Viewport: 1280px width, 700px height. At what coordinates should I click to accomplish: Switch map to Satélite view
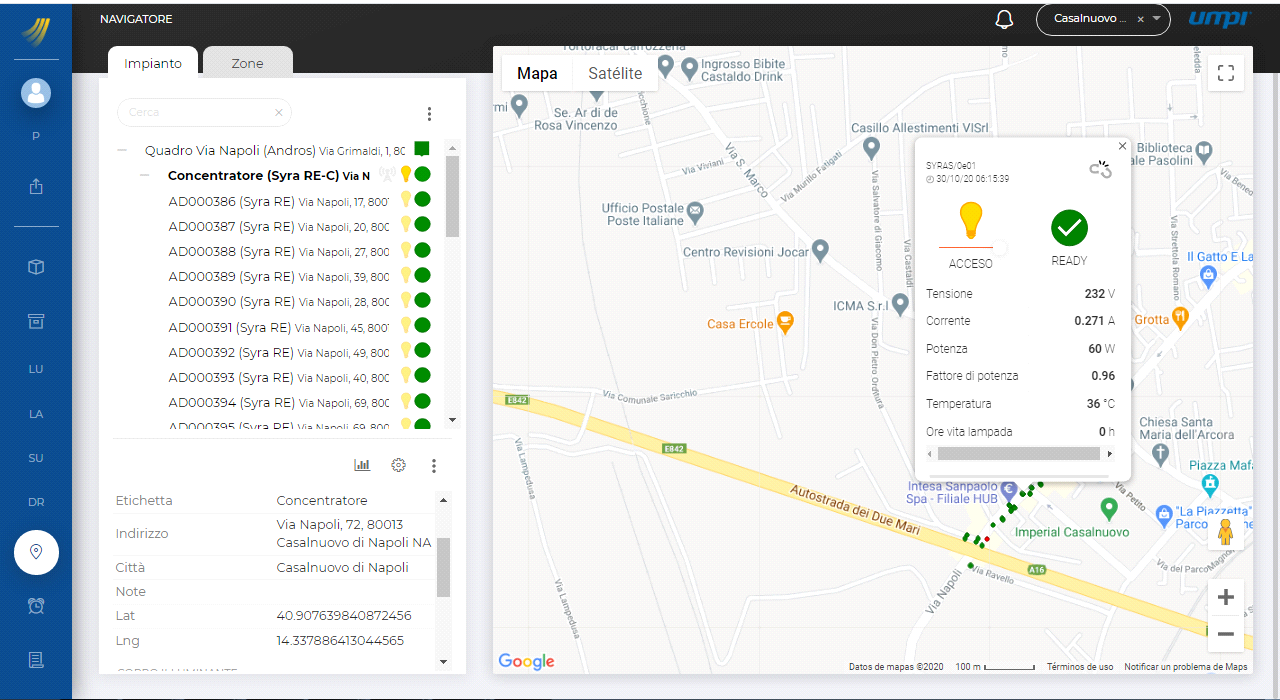coord(615,73)
